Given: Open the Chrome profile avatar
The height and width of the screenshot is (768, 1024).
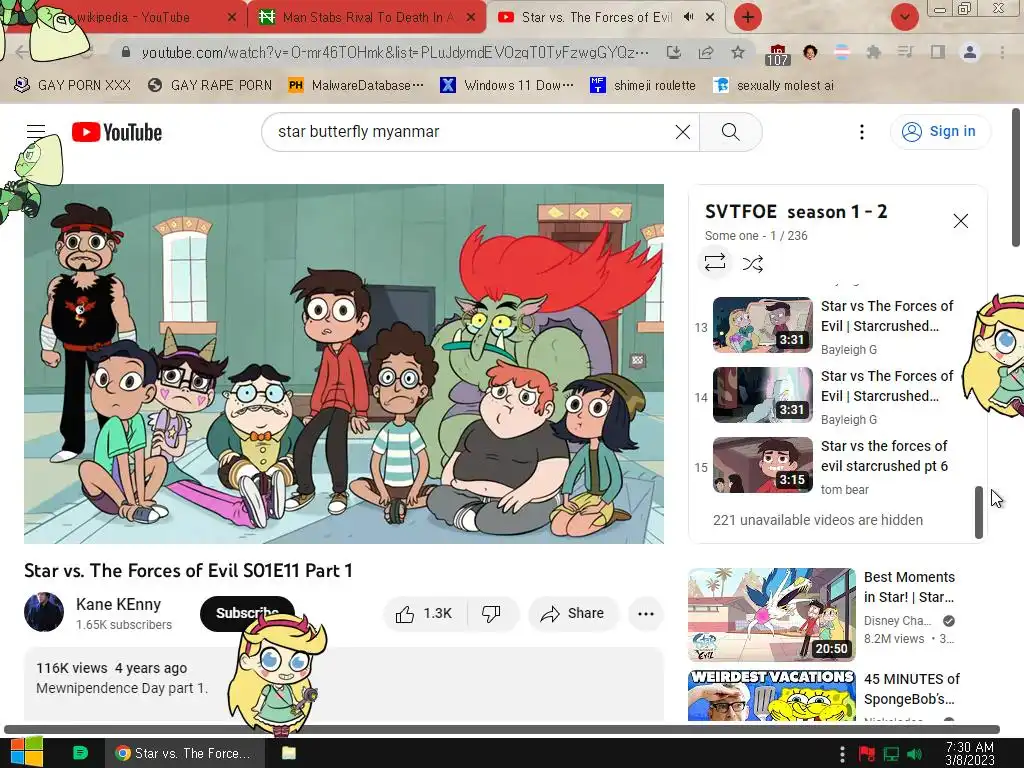Looking at the screenshot, I should pos(970,52).
